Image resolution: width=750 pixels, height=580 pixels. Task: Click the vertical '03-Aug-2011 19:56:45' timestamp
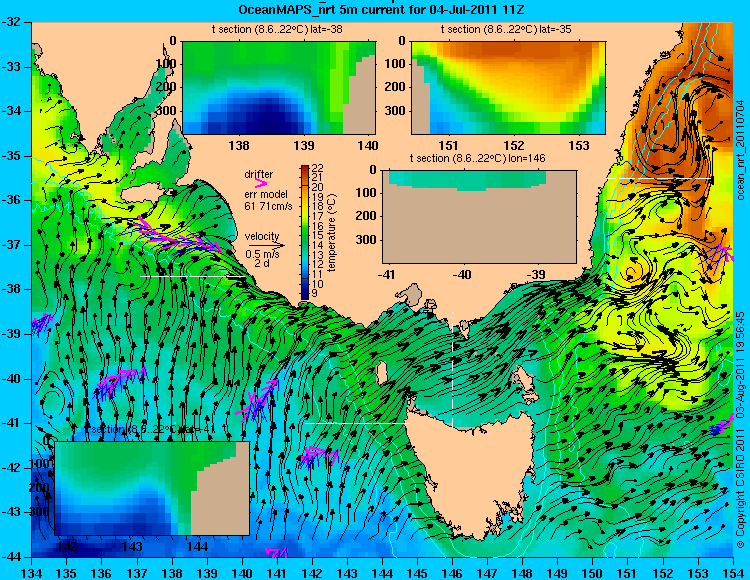tap(741, 366)
